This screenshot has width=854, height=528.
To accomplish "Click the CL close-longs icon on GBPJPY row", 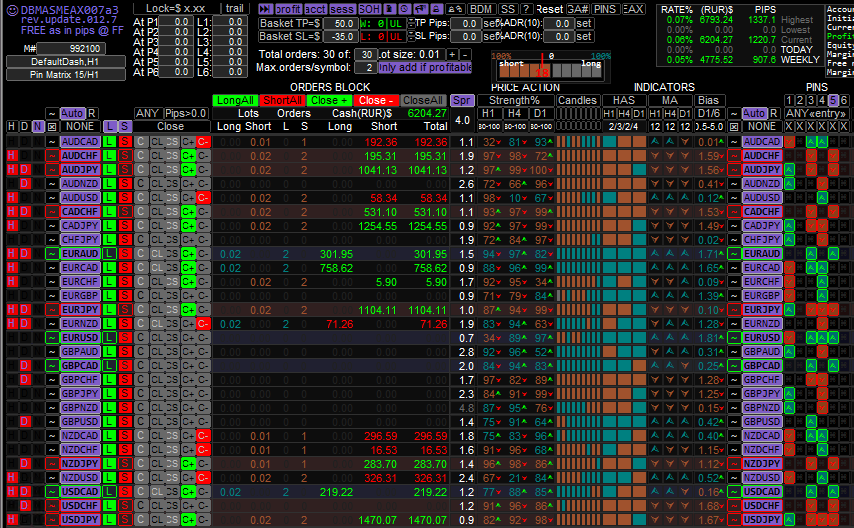I will [x=157, y=393].
